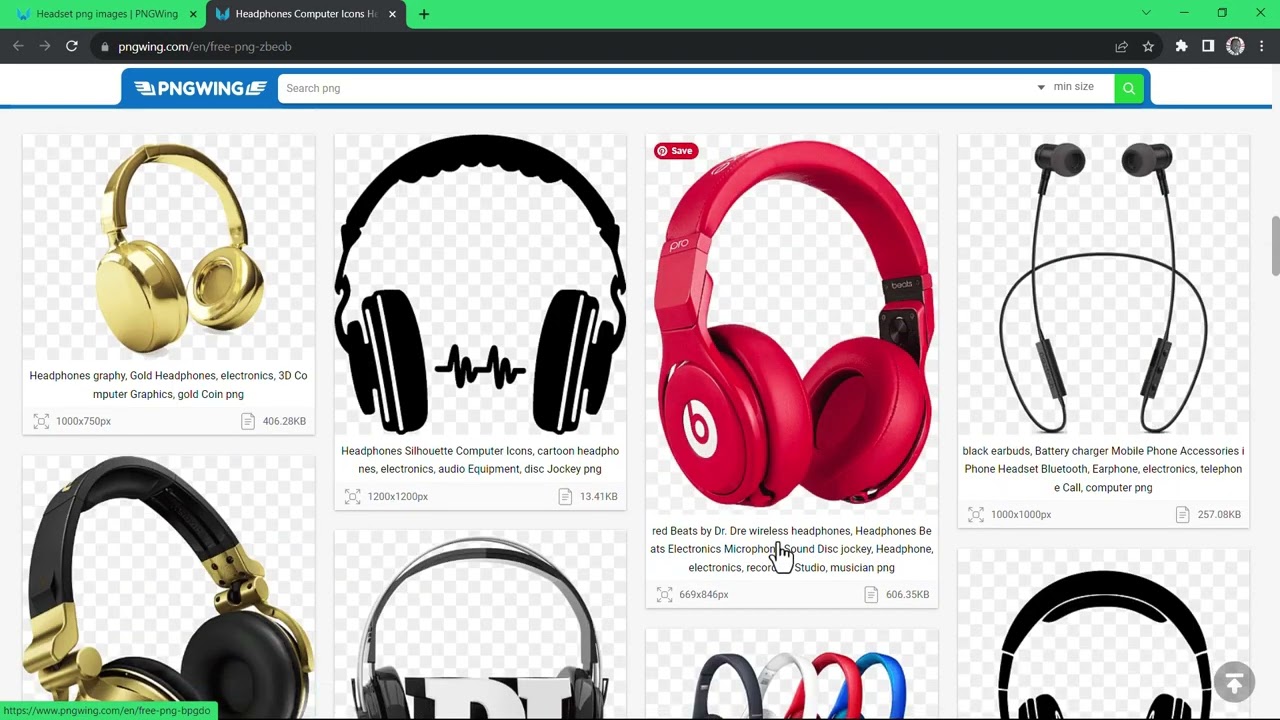The width and height of the screenshot is (1280, 720).
Task: Open the red Beats headphones image
Action: point(792,325)
